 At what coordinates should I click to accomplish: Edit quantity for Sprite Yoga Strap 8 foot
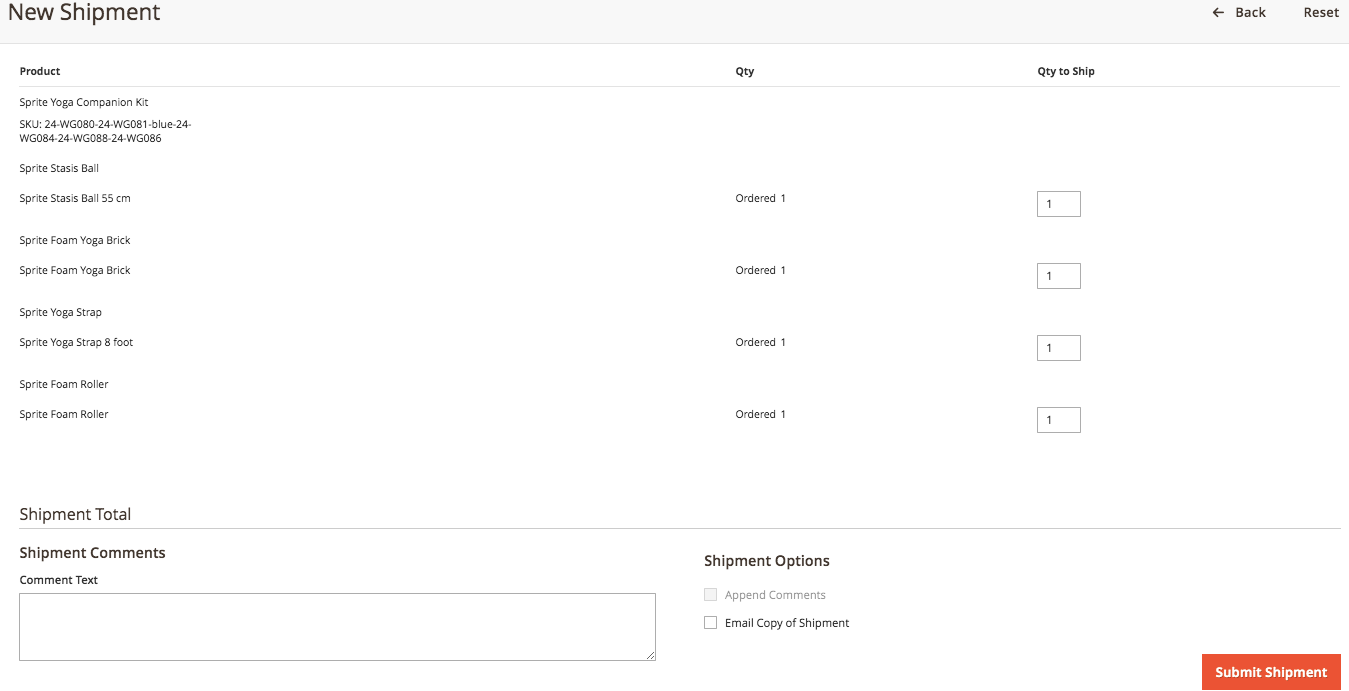click(x=1058, y=347)
